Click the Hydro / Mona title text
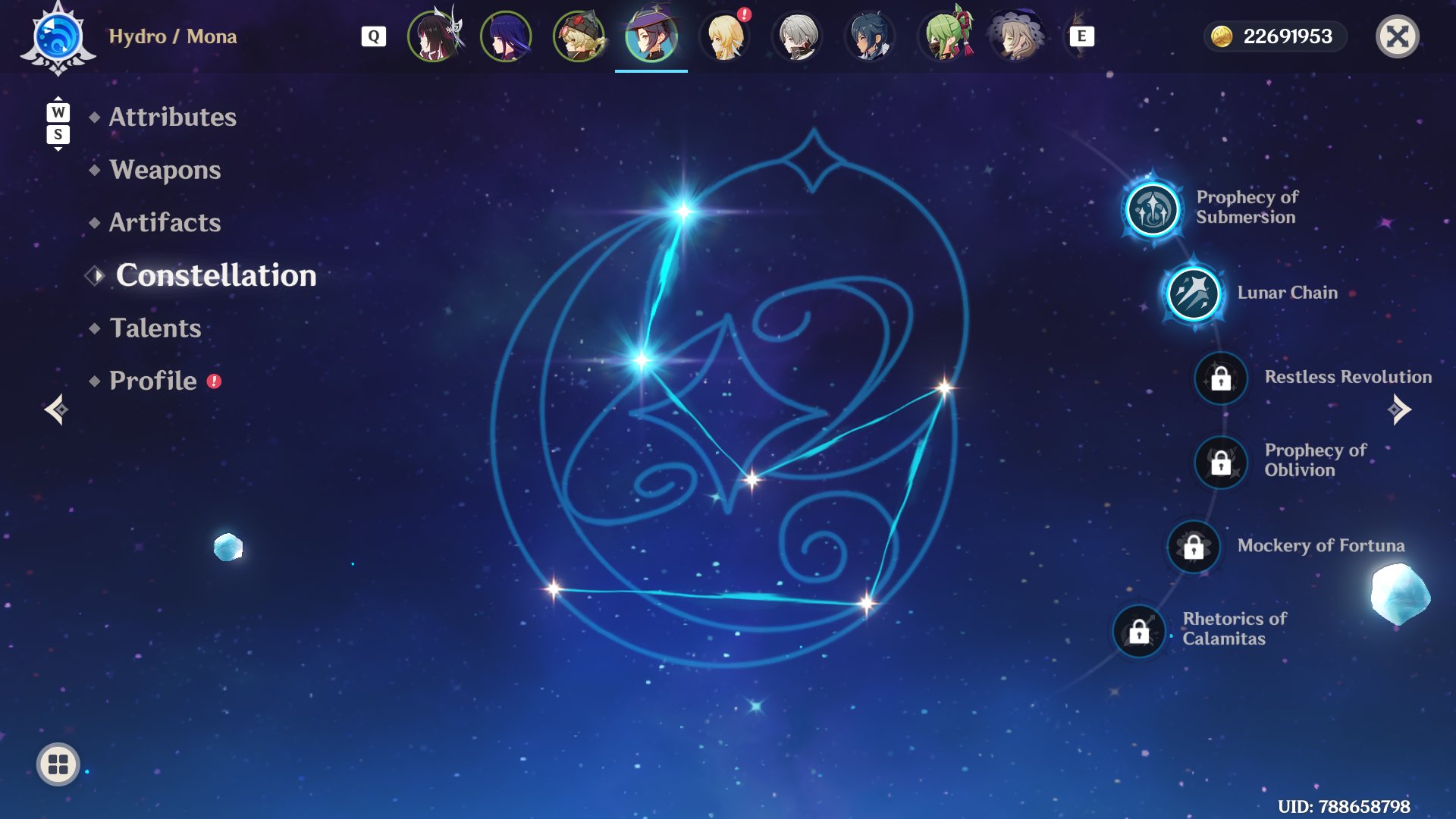Image resolution: width=1456 pixels, height=819 pixels. pyautogui.click(x=173, y=36)
